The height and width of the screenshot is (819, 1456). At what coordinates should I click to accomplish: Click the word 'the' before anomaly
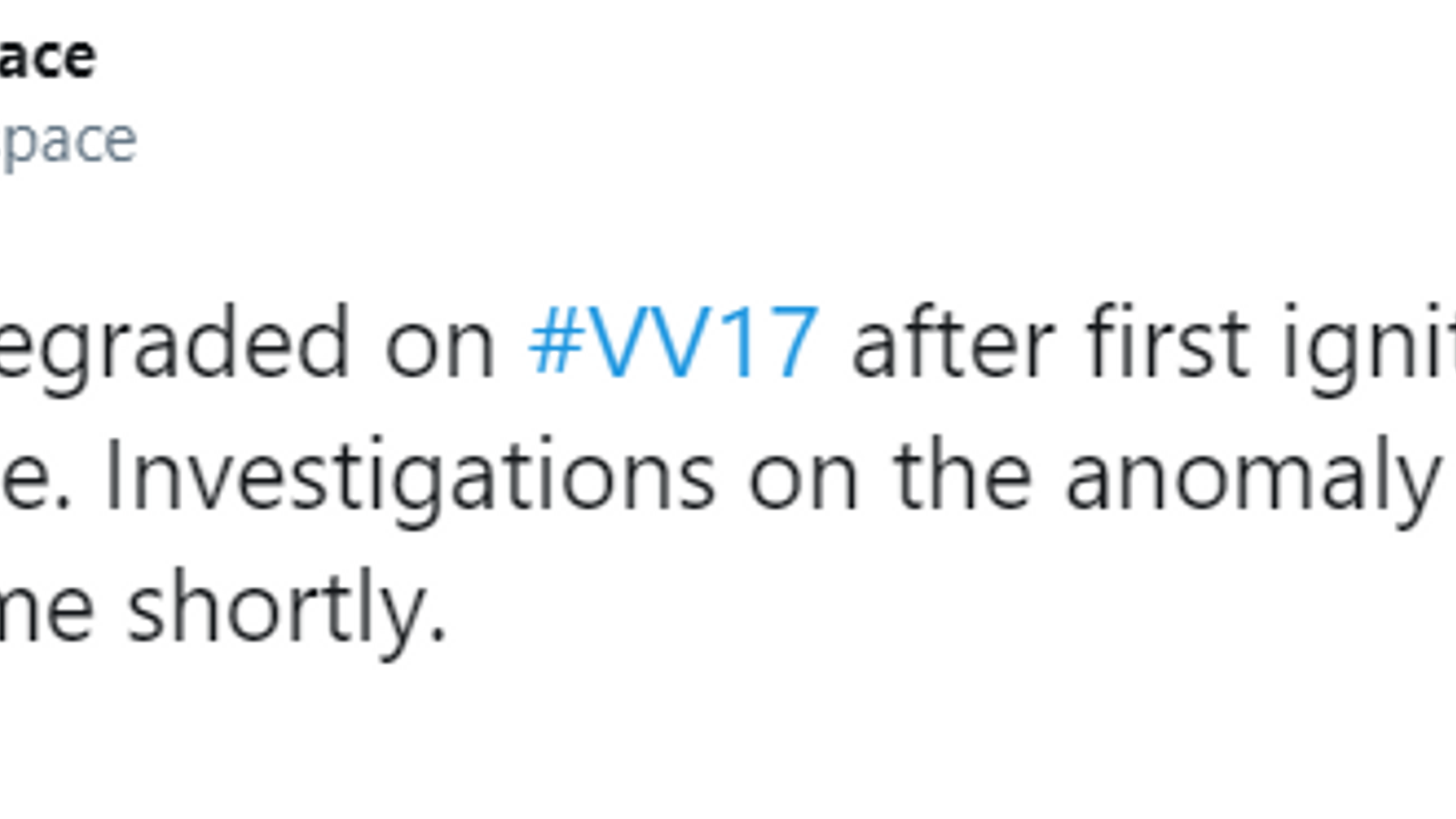(964, 475)
